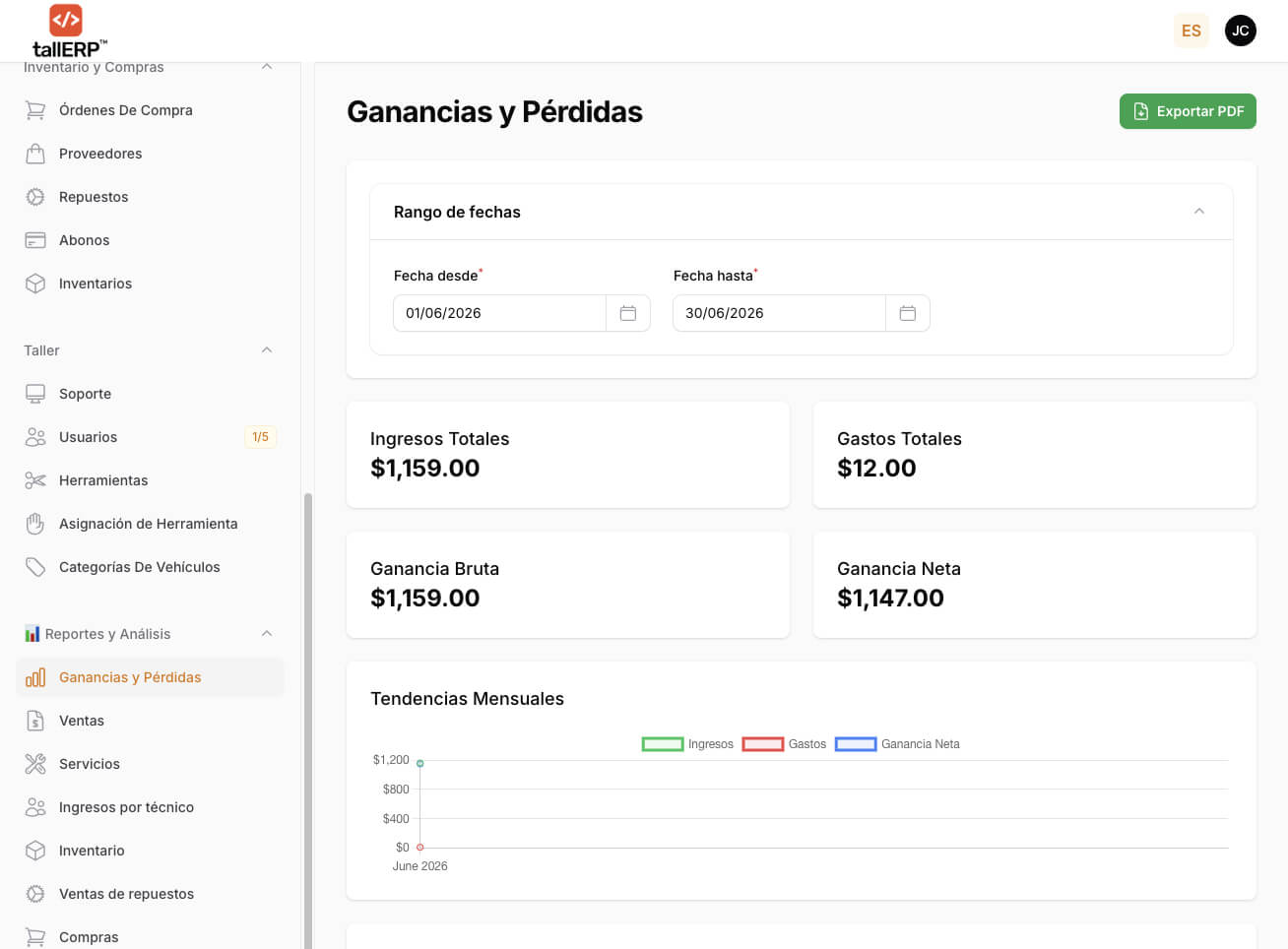
Task: Collapse the Reportes y Análisis section
Action: click(x=267, y=634)
